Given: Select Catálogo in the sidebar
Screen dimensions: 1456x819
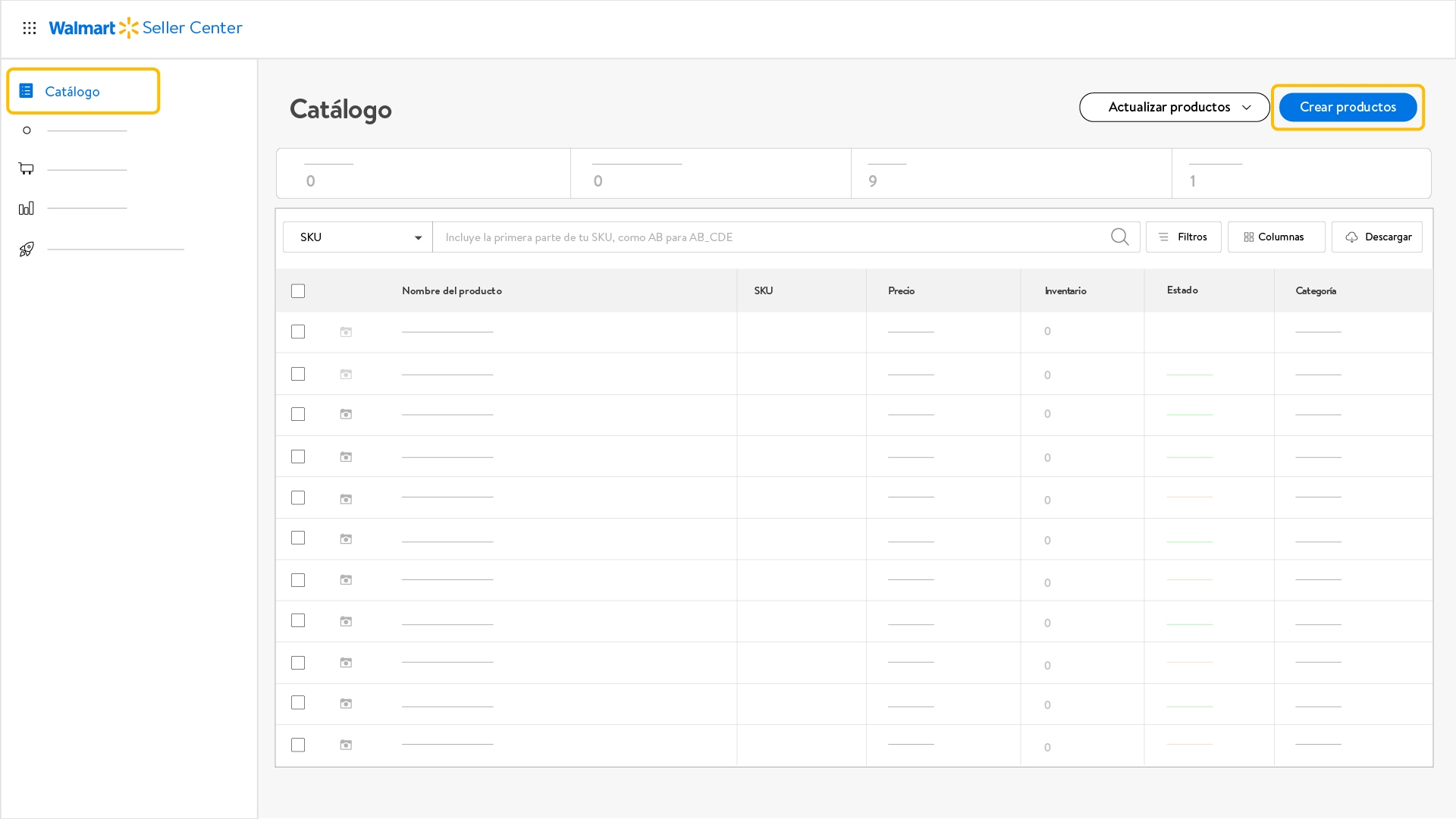Looking at the screenshot, I should pyautogui.click(x=83, y=91).
